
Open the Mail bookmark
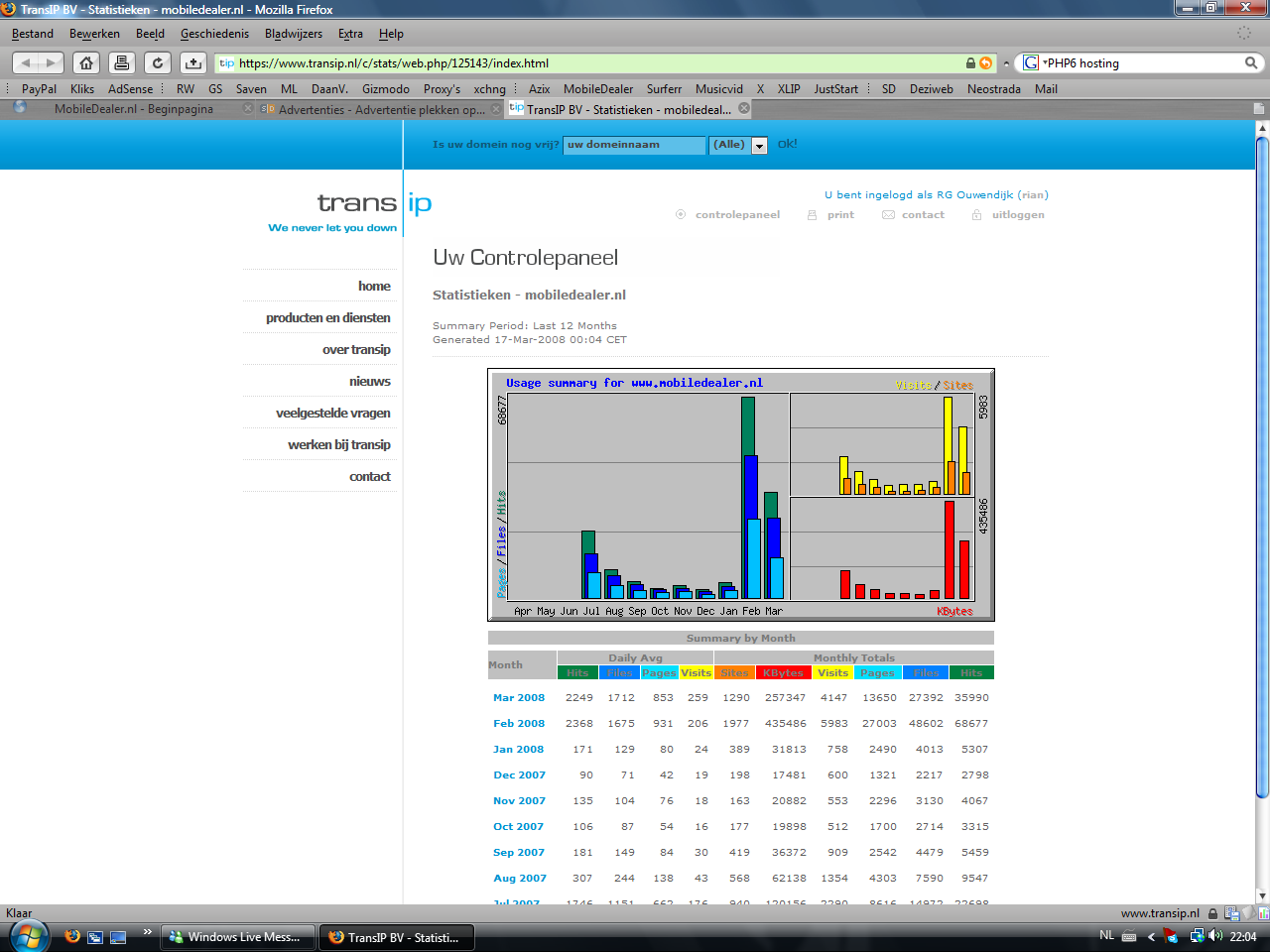[1046, 89]
